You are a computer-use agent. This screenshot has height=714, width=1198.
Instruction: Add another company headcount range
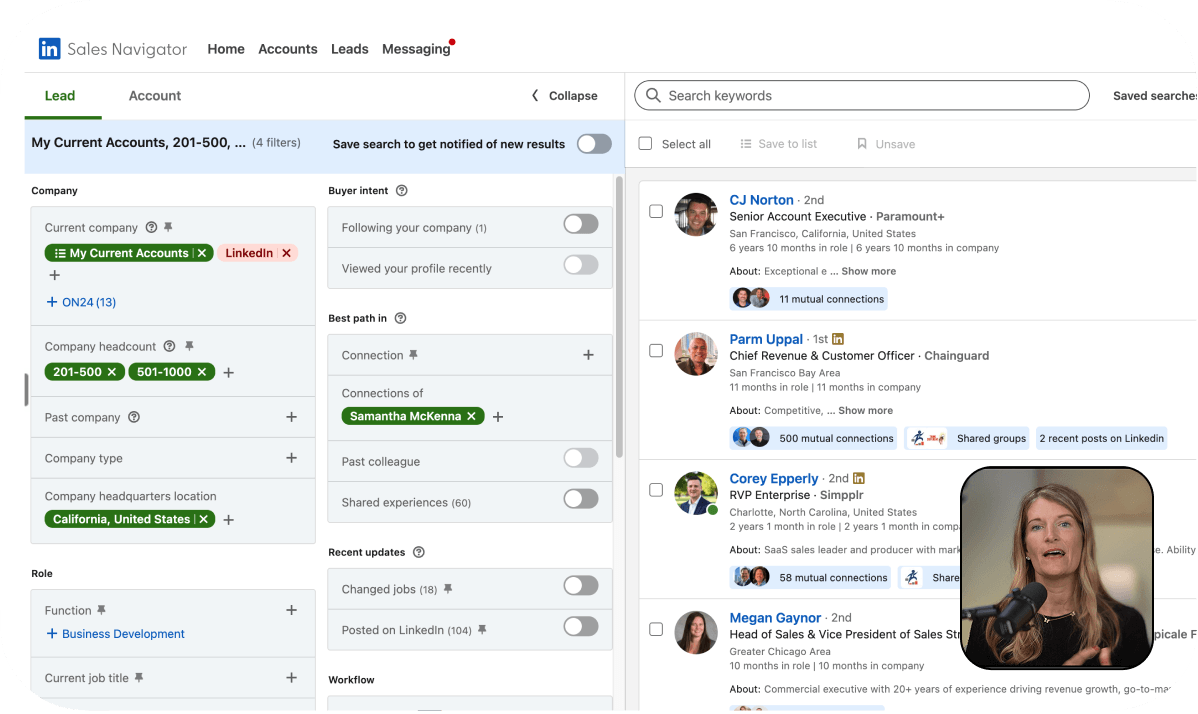coord(228,373)
